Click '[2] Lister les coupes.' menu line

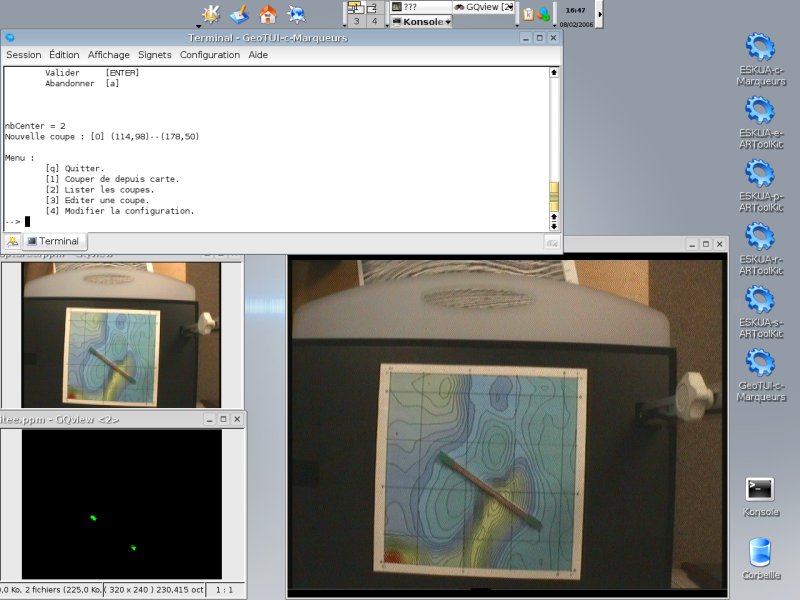click(x=99, y=190)
